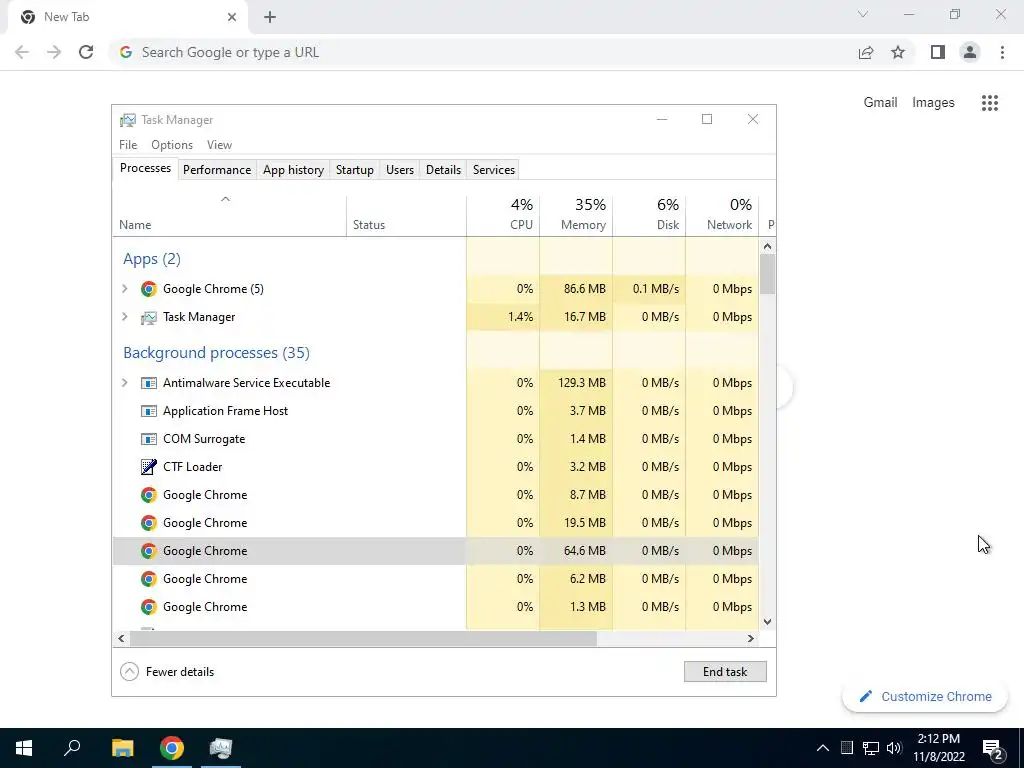This screenshot has width=1024, height=768.
Task: Switch to the Details tab
Action: click(x=443, y=170)
